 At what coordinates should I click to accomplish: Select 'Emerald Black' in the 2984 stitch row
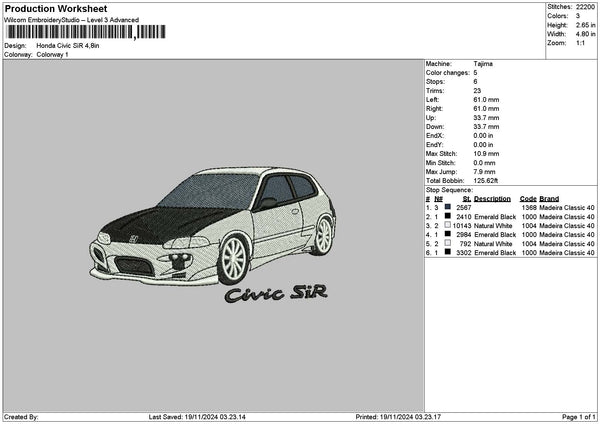495,235
